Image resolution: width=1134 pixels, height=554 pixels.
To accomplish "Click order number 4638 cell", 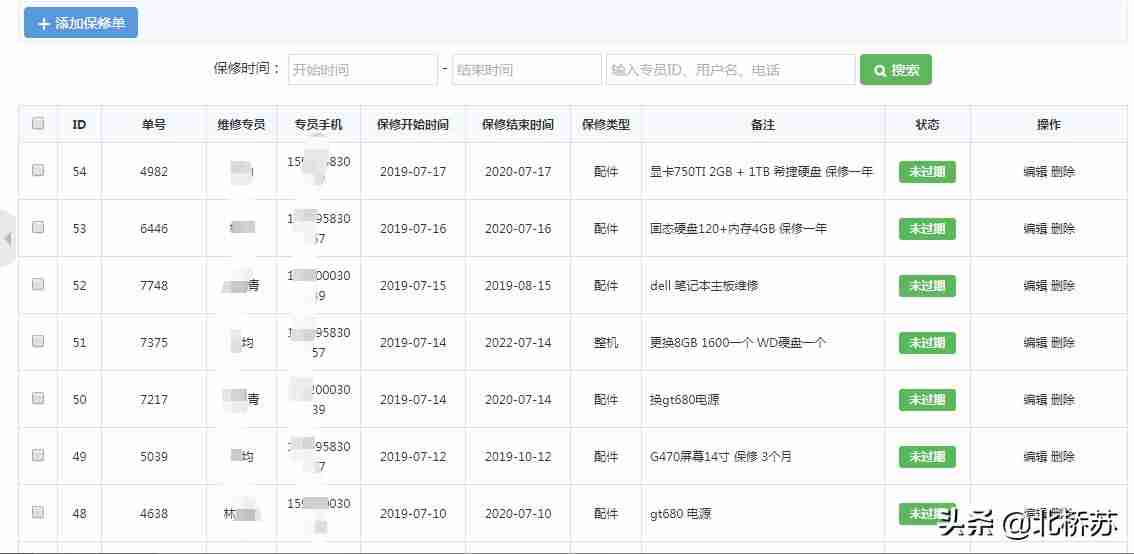I will point(154,513).
